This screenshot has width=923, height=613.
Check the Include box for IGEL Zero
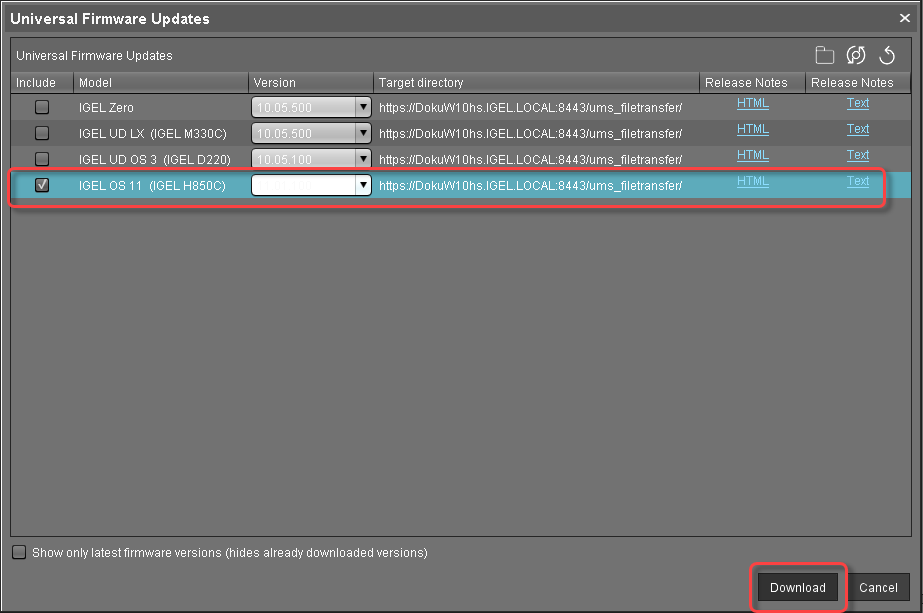[x=42, y=107]
